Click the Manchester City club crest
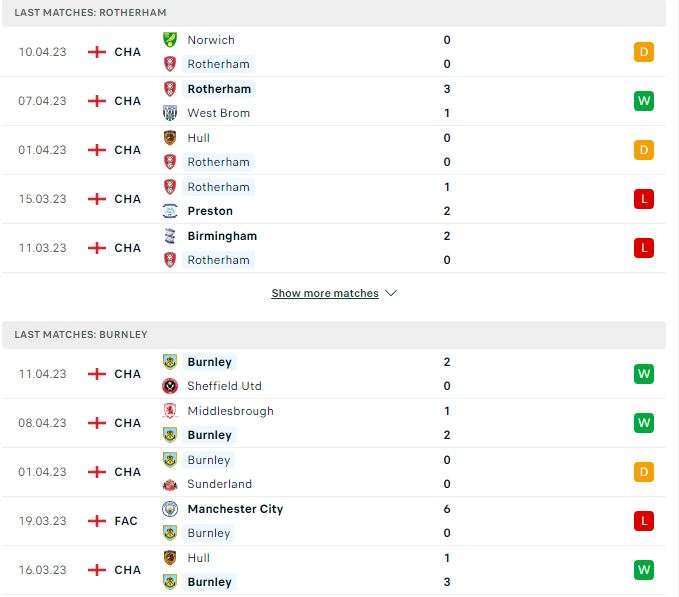Viewport: 679px width, 597px height. [170, 509]
